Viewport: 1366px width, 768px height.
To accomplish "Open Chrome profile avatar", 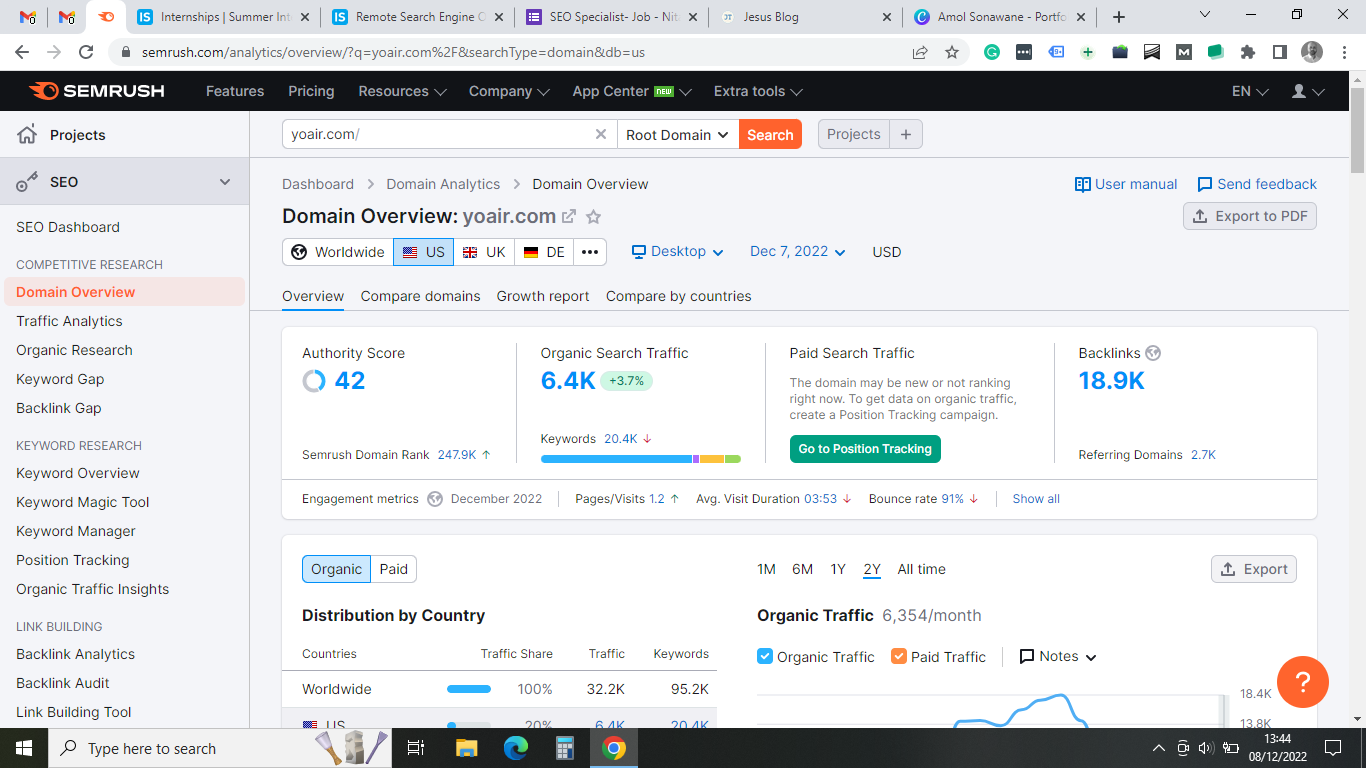I will (1312, 52).
